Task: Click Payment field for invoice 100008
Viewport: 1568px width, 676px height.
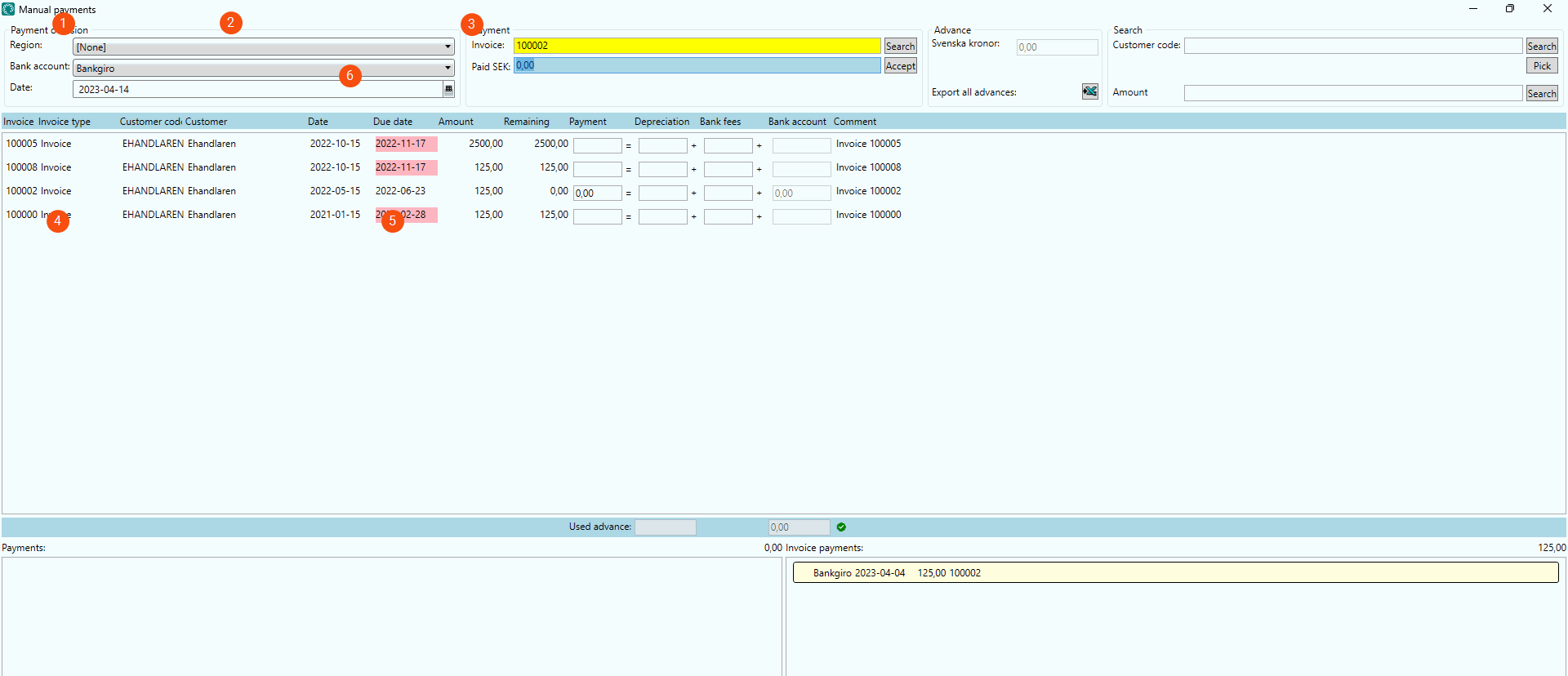Action: click(597, 169)
